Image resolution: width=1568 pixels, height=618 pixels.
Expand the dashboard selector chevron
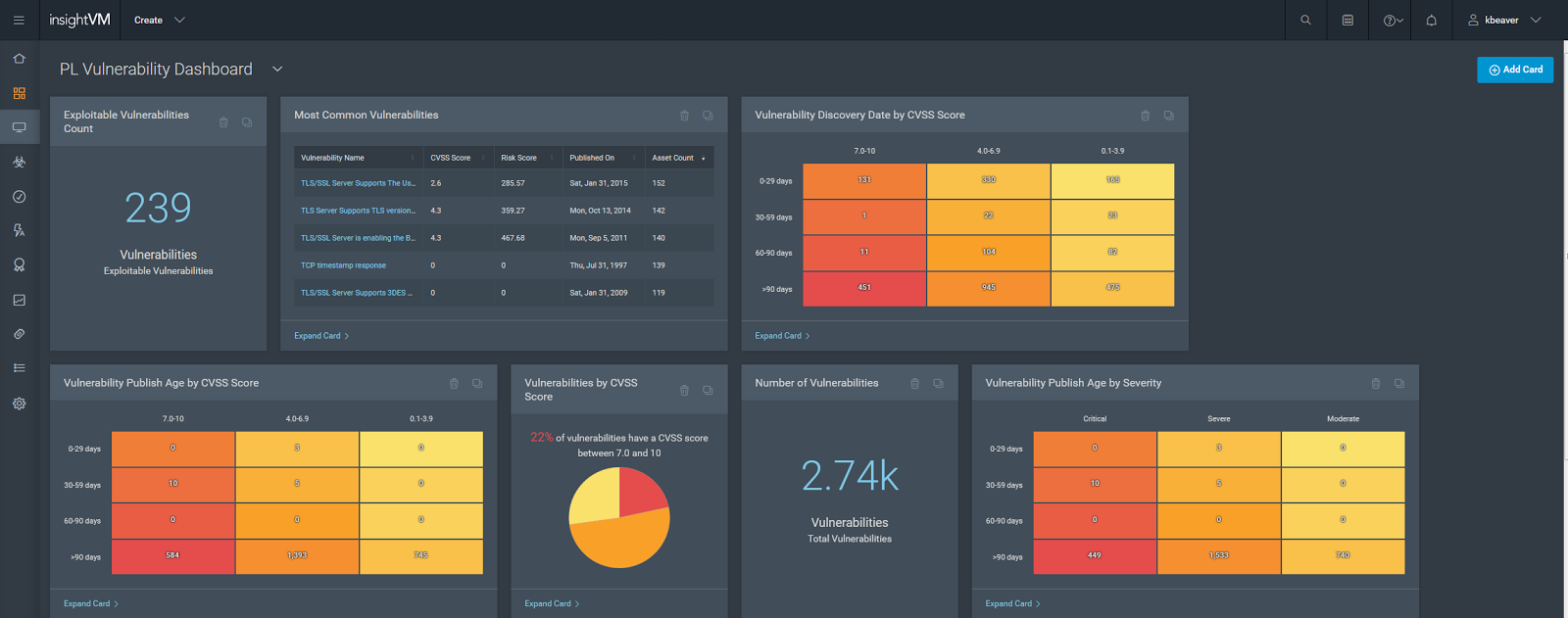pos(277,69)
